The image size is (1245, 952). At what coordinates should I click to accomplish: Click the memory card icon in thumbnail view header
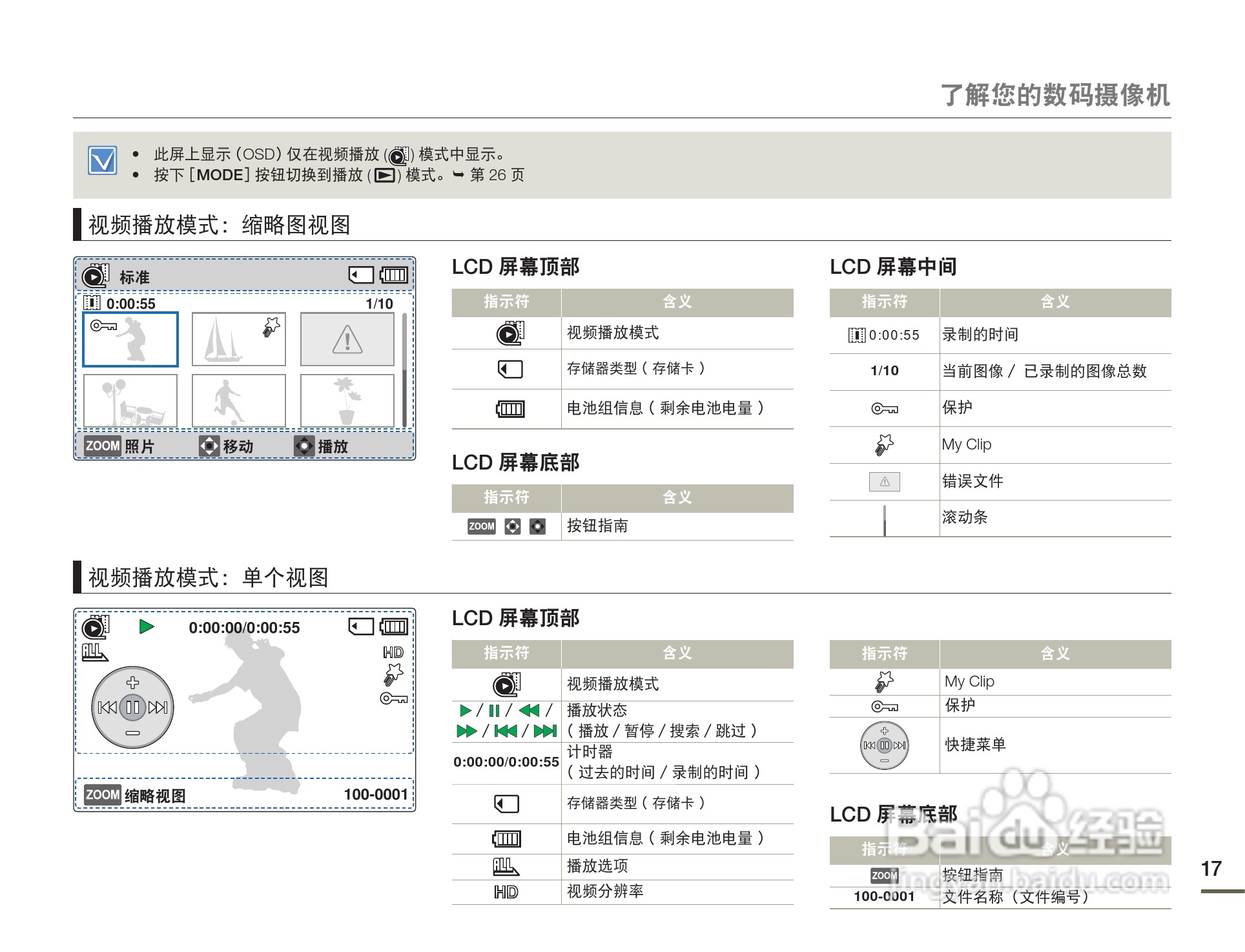point(361,275)
